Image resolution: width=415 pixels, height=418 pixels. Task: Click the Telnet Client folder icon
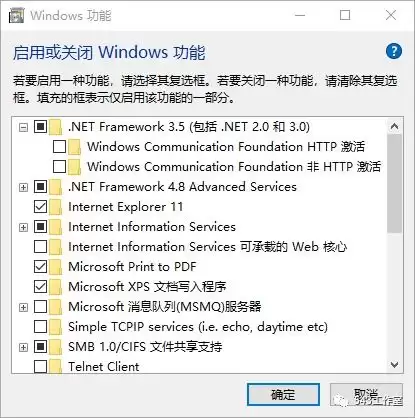coord(55,367)
